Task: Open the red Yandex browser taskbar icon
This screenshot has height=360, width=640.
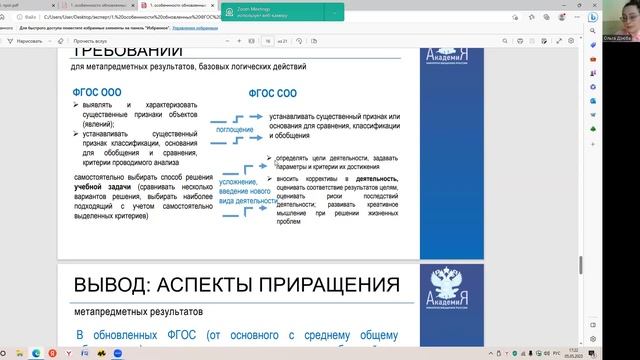Action: [52, 353]
